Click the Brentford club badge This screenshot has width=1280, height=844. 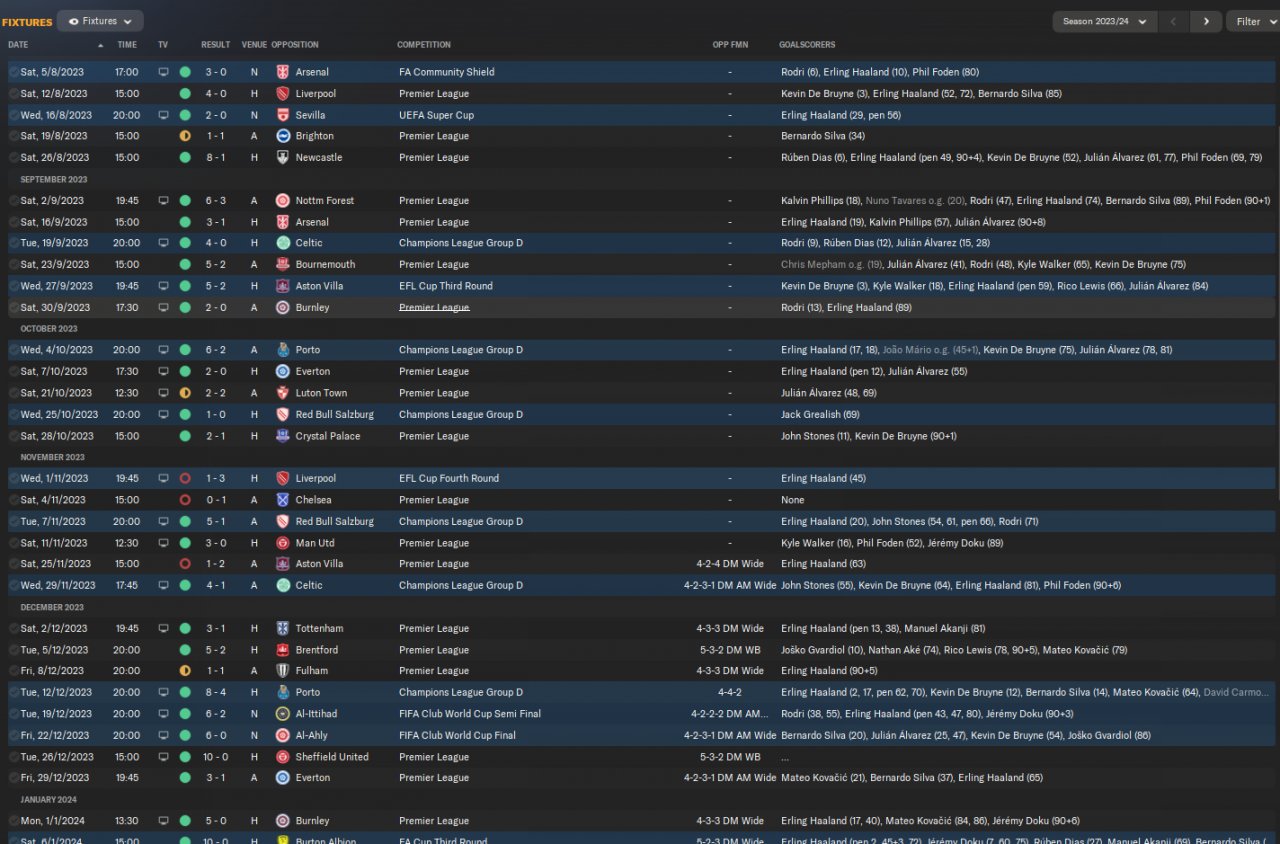click(x=283, y=650)
